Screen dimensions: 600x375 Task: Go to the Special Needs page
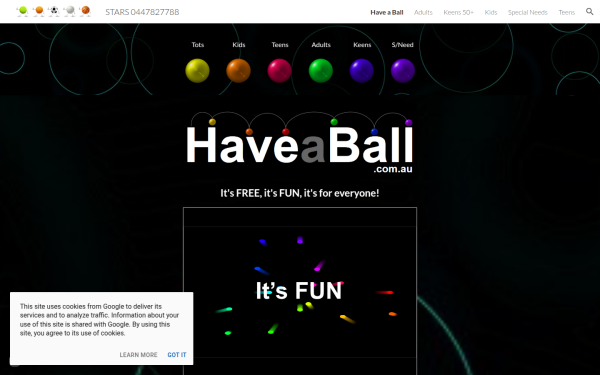coord(528,12)
